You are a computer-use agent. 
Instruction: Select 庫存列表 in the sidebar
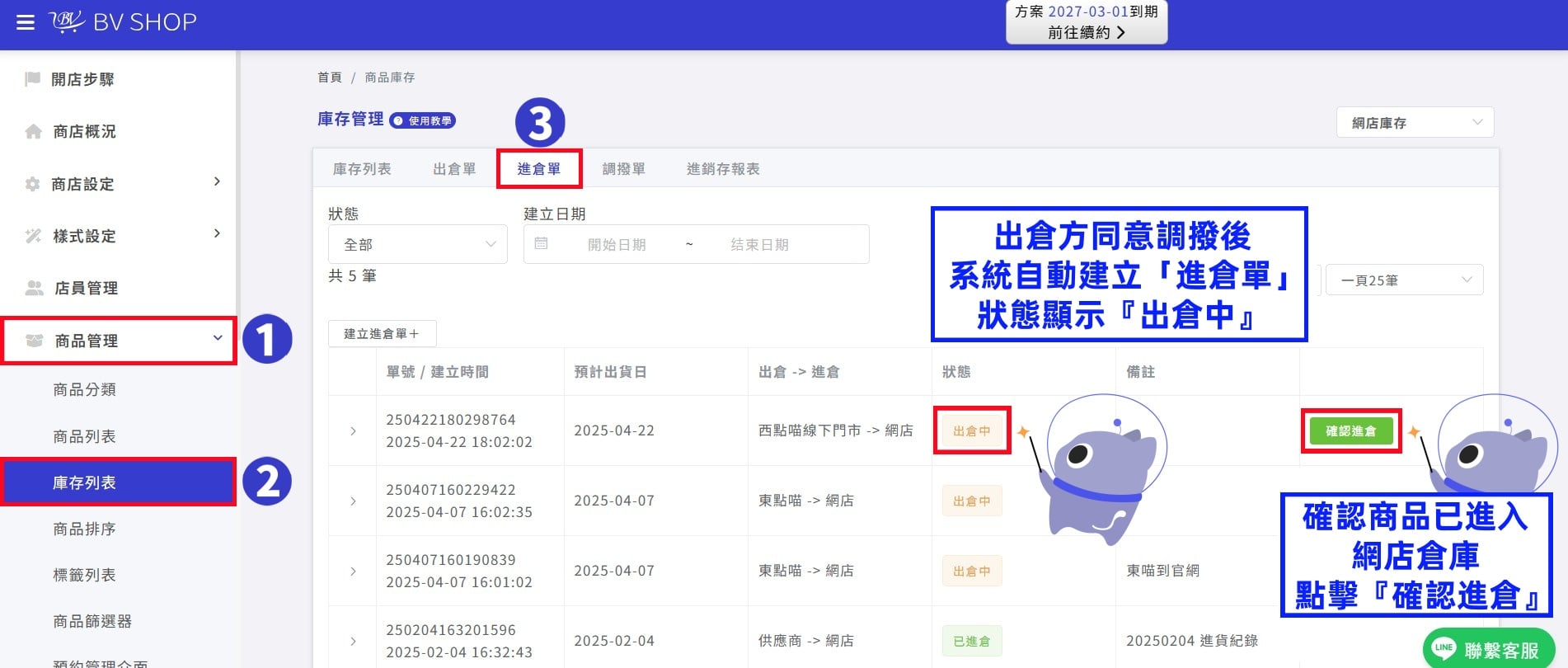(120, 482)
